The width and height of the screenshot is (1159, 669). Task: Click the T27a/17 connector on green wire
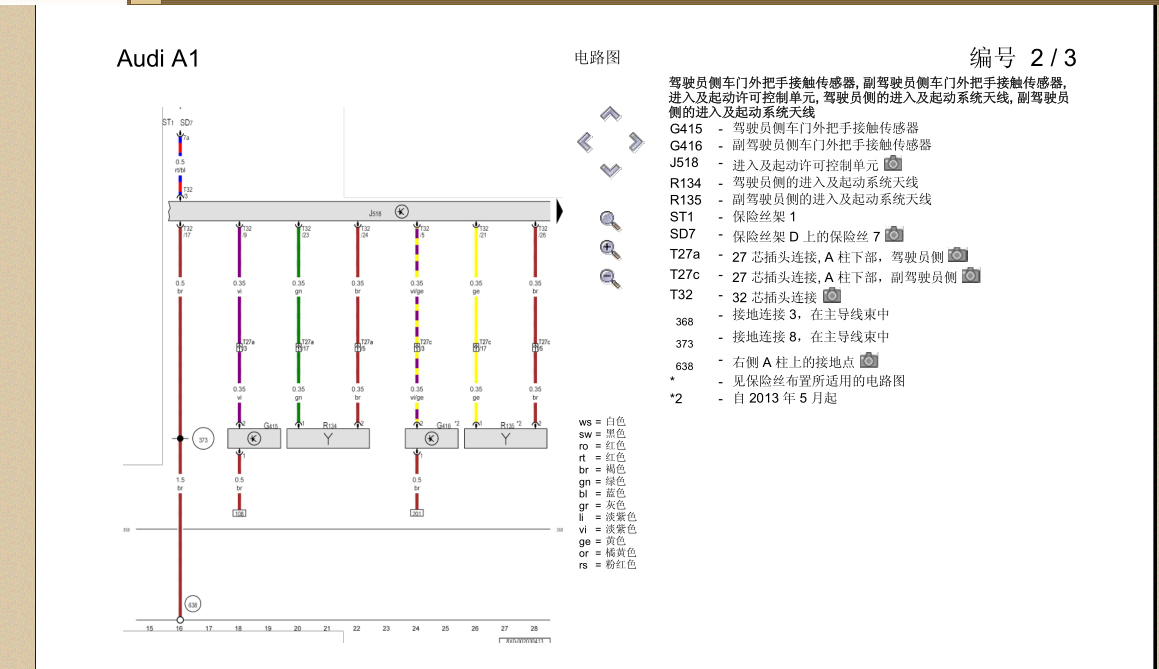click(299, 347)
